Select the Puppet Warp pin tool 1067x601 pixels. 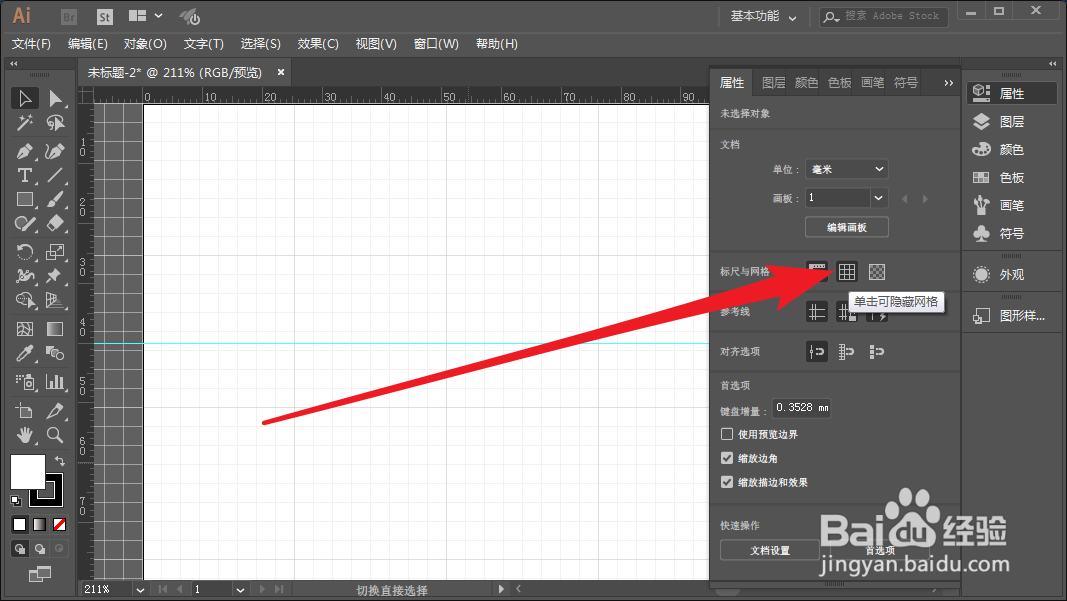coord(55,276)
